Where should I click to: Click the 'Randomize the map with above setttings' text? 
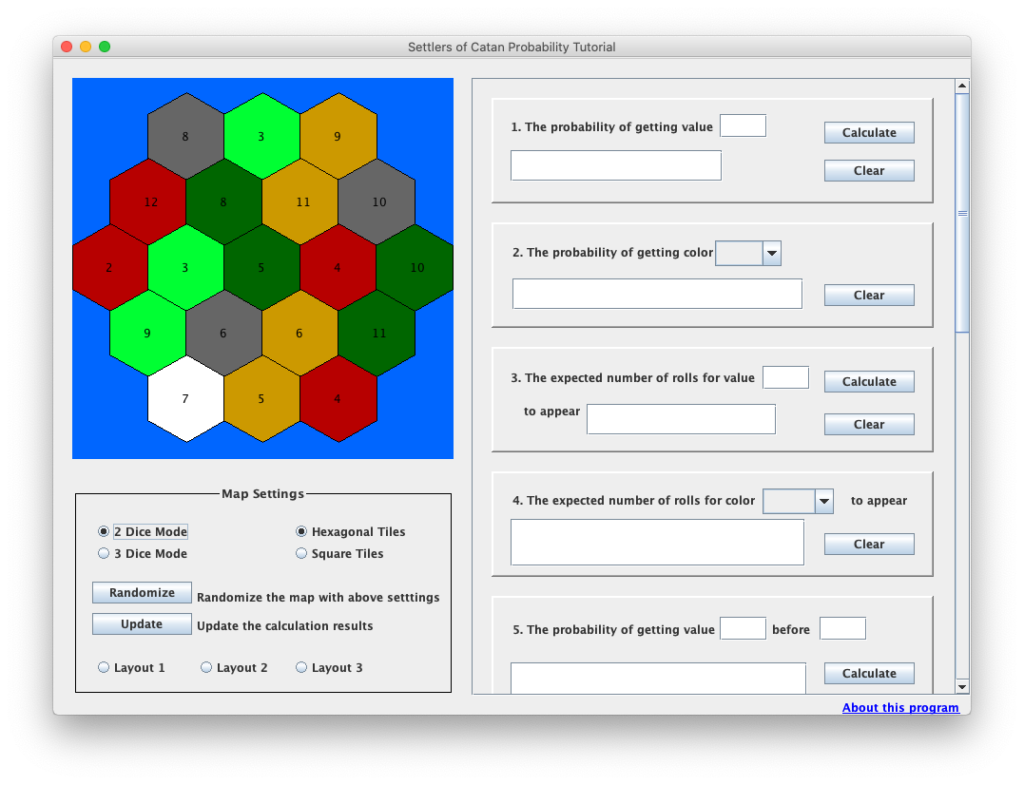pos(318,597)
